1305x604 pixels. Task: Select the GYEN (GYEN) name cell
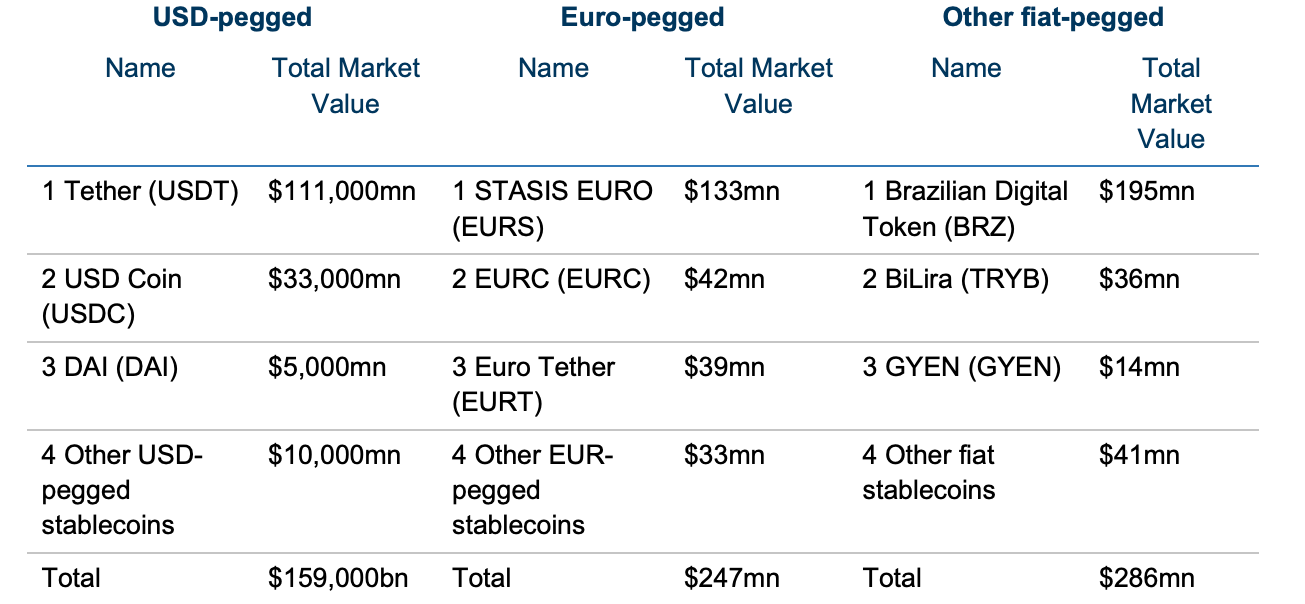[x=961, y=367]
